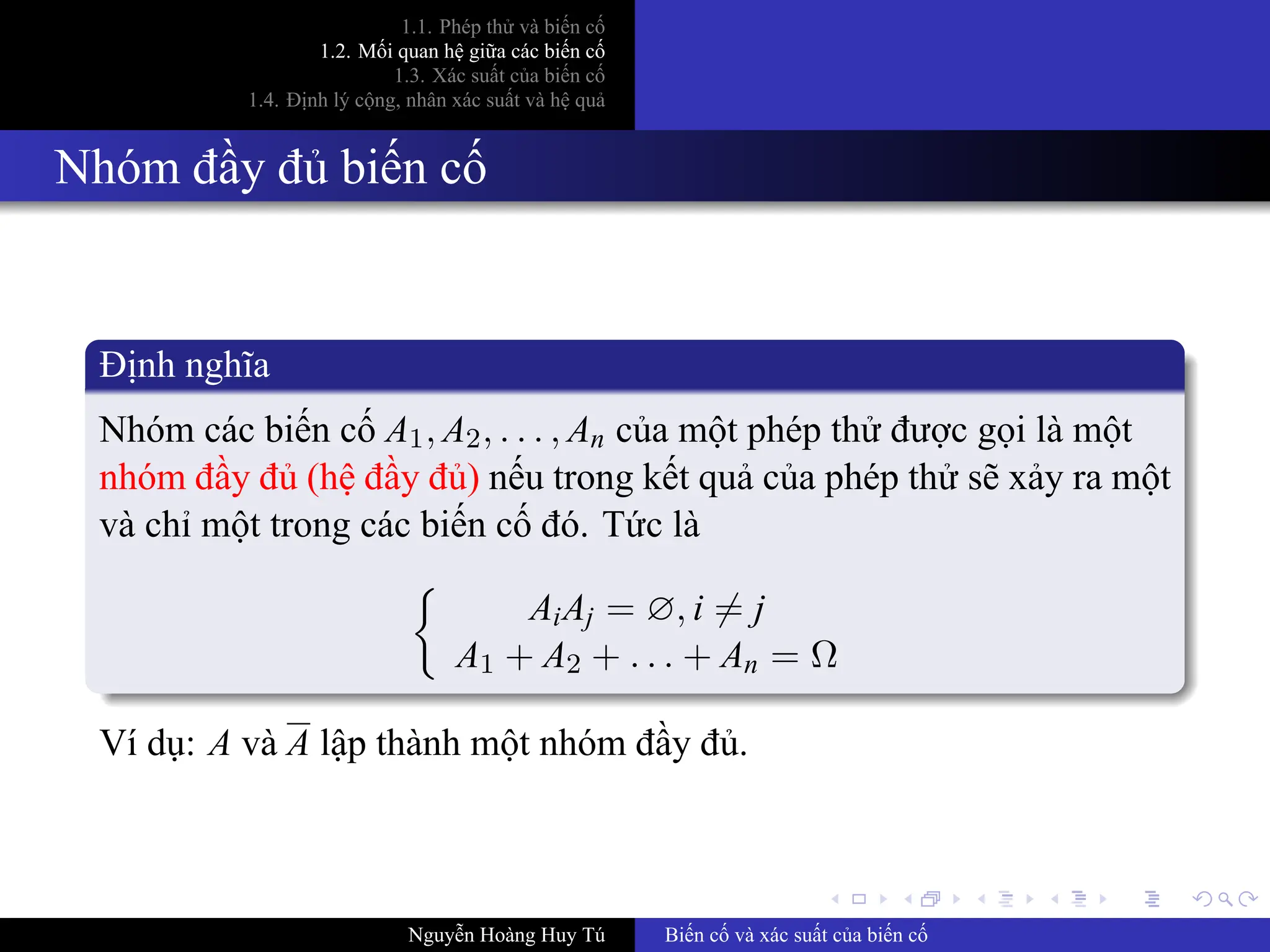Open section 1.4. Định lý cộng, nhân xác suất

(427, 100)
